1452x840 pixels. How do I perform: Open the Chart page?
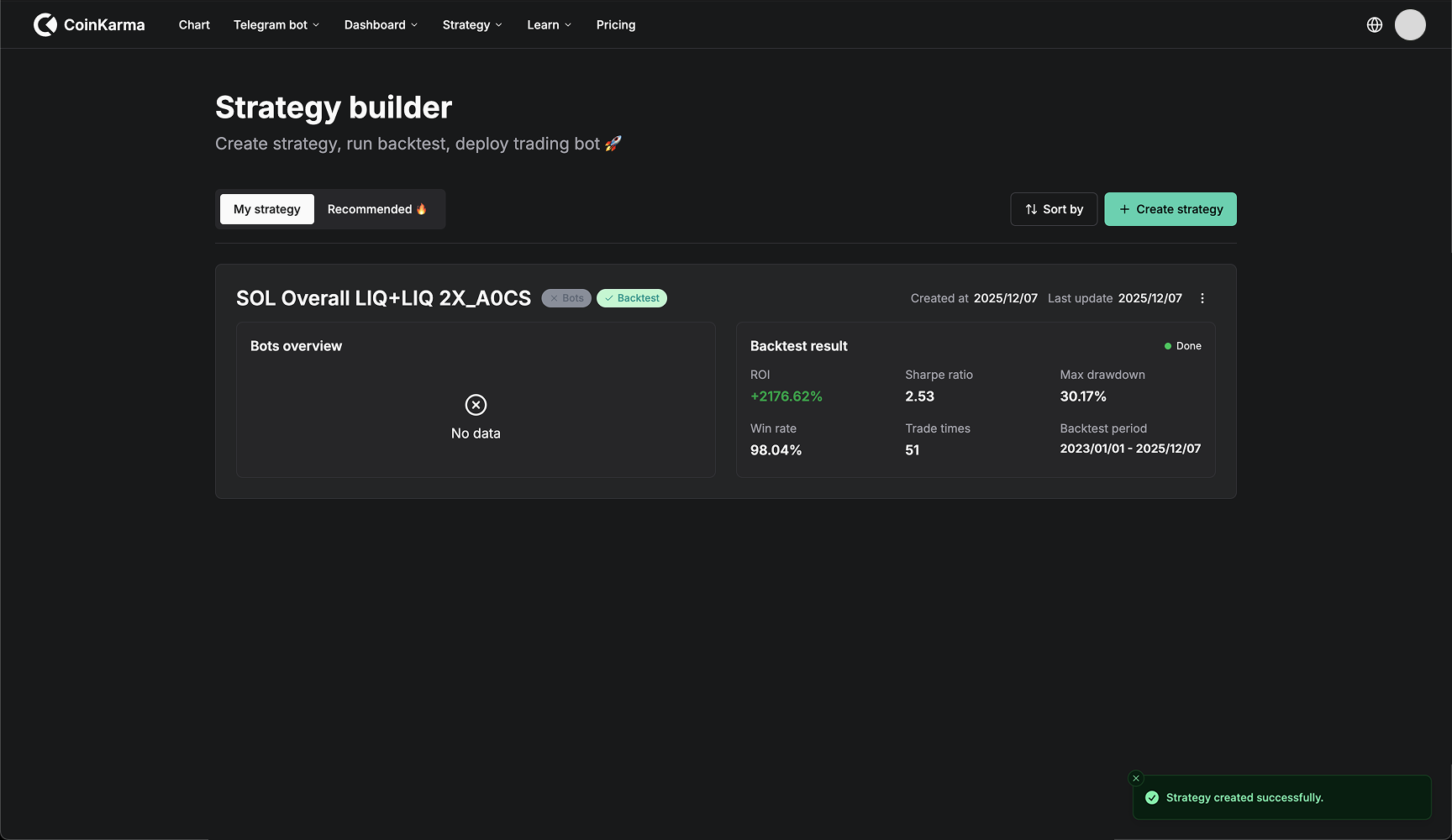[194, 25]
